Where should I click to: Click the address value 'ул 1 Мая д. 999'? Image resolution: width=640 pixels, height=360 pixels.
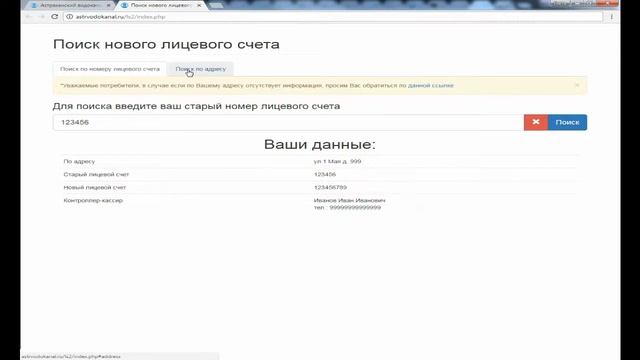coord(337,161)
